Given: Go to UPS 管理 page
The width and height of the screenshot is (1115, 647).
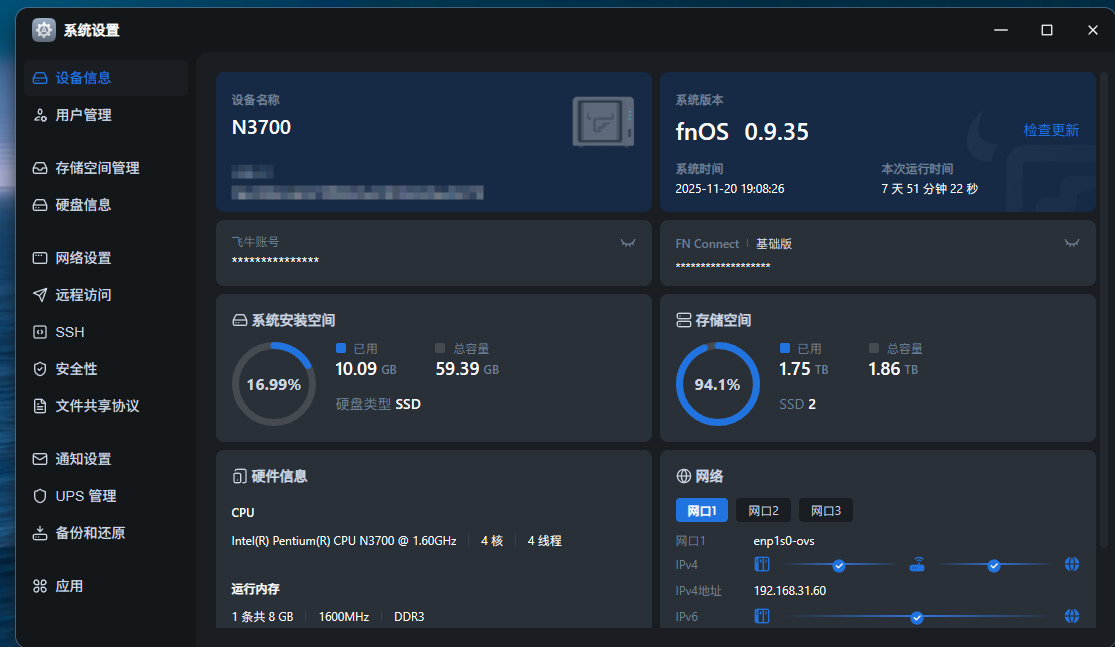Looking at the screenshot, I should (x=86, y=496).
